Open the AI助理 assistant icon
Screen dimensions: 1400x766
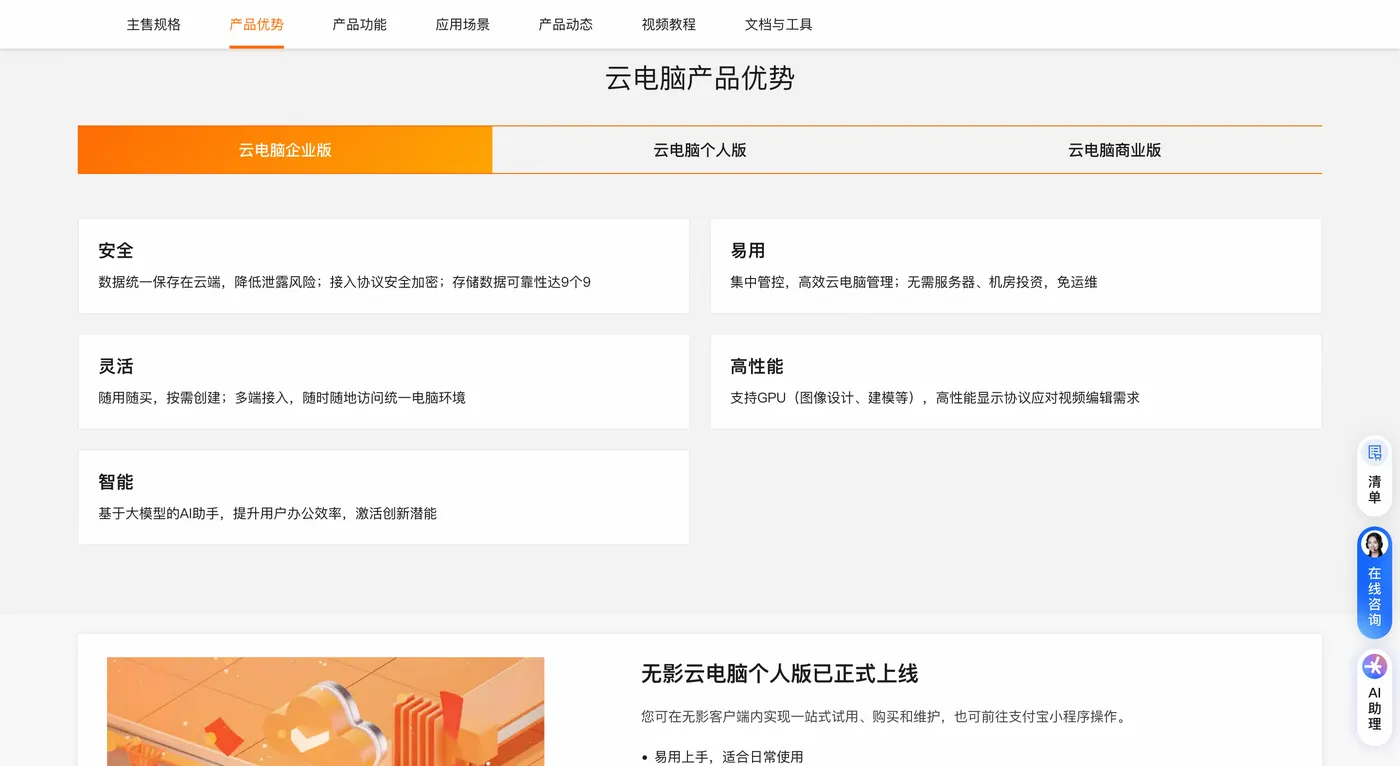[1374, 666]
